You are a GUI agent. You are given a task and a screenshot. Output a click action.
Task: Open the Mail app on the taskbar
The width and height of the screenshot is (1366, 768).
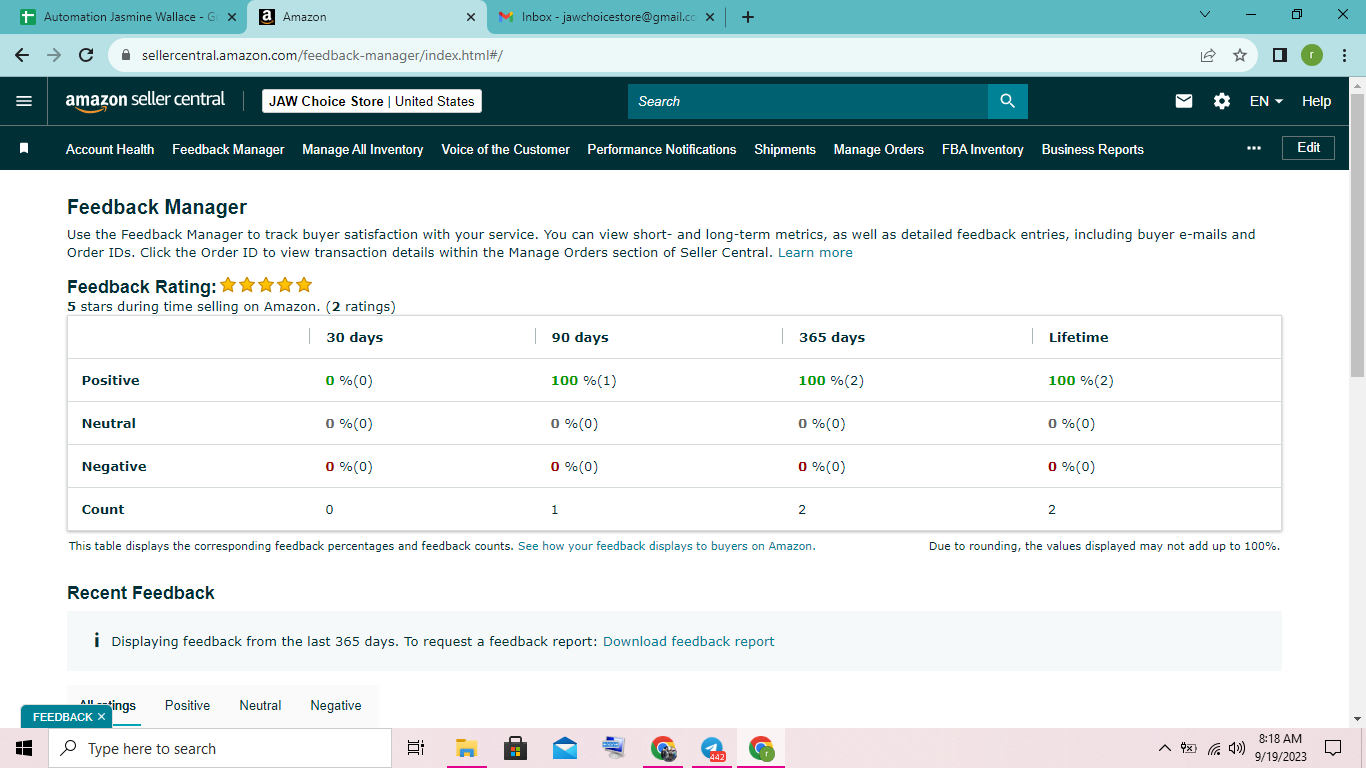click(x=564, y=748)
